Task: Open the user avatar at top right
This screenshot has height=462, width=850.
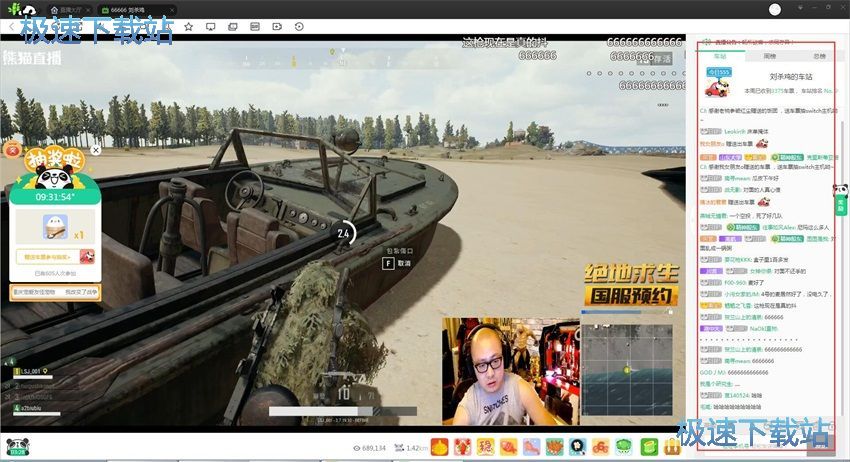Action: point(775,9)
